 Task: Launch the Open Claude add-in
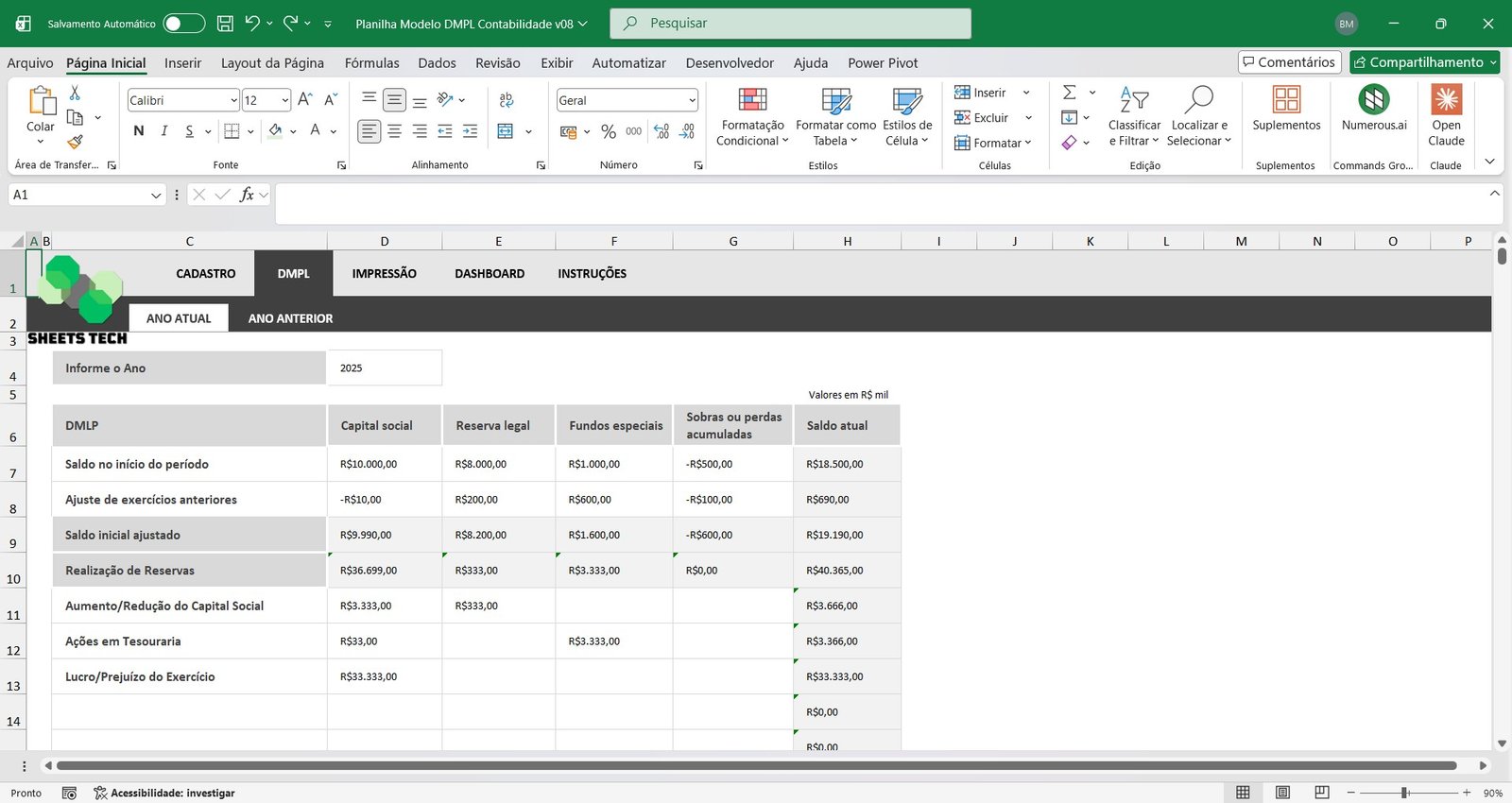[1446, 100]
